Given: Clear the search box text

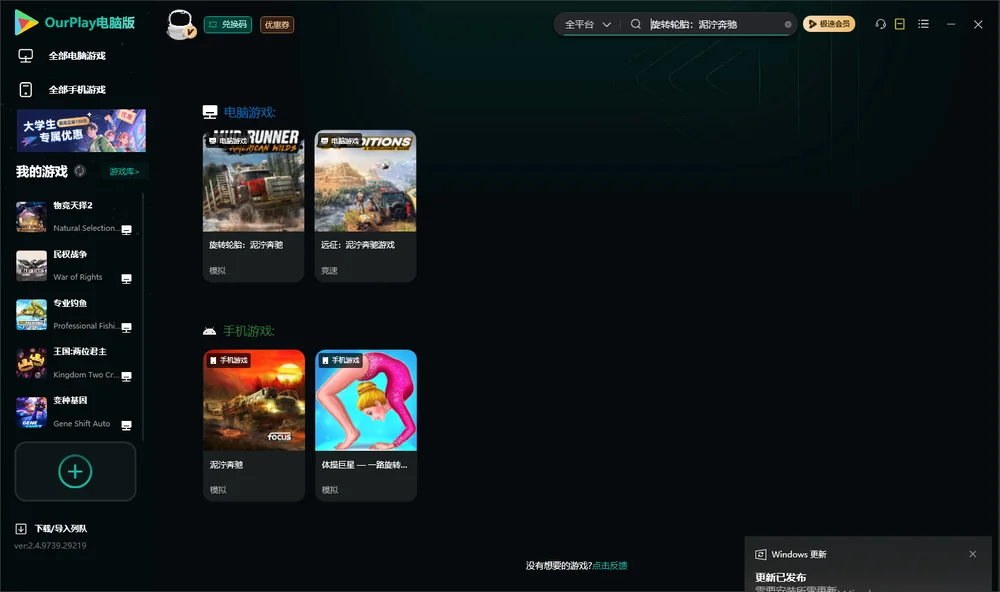Looking at the screenshot, I should pos(788,24).
